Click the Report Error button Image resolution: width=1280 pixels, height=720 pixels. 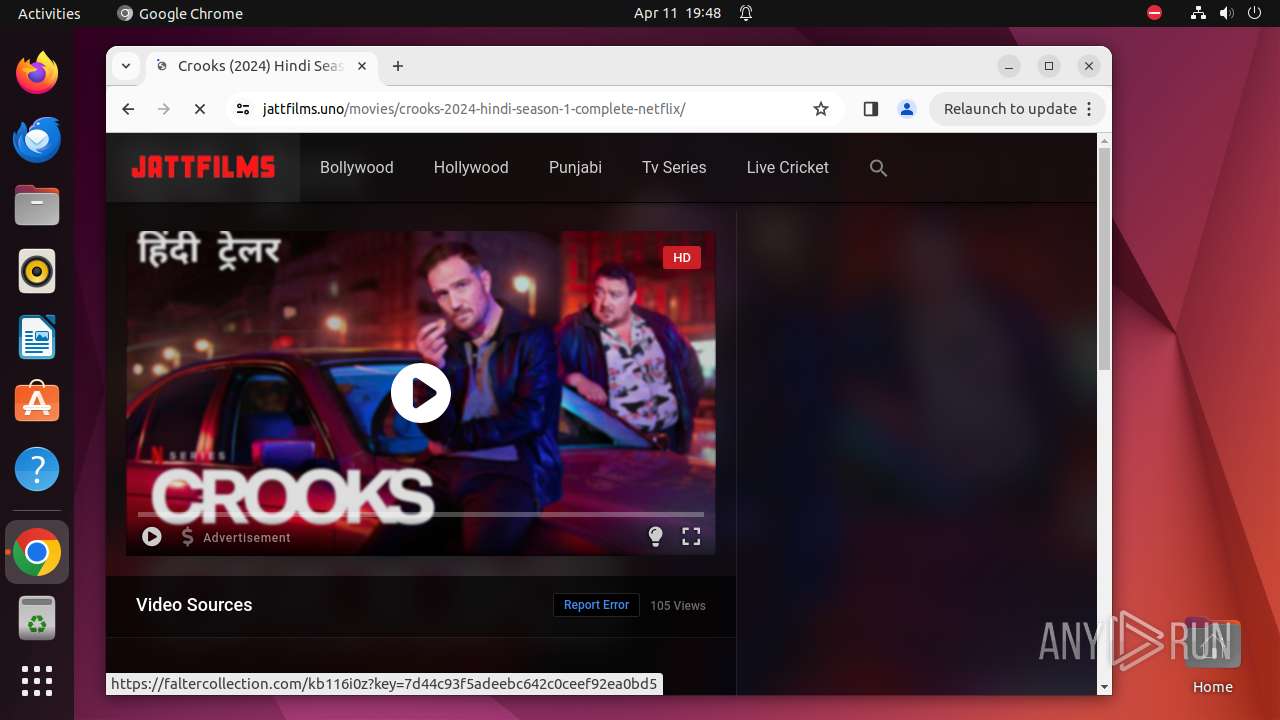point(596,605)
